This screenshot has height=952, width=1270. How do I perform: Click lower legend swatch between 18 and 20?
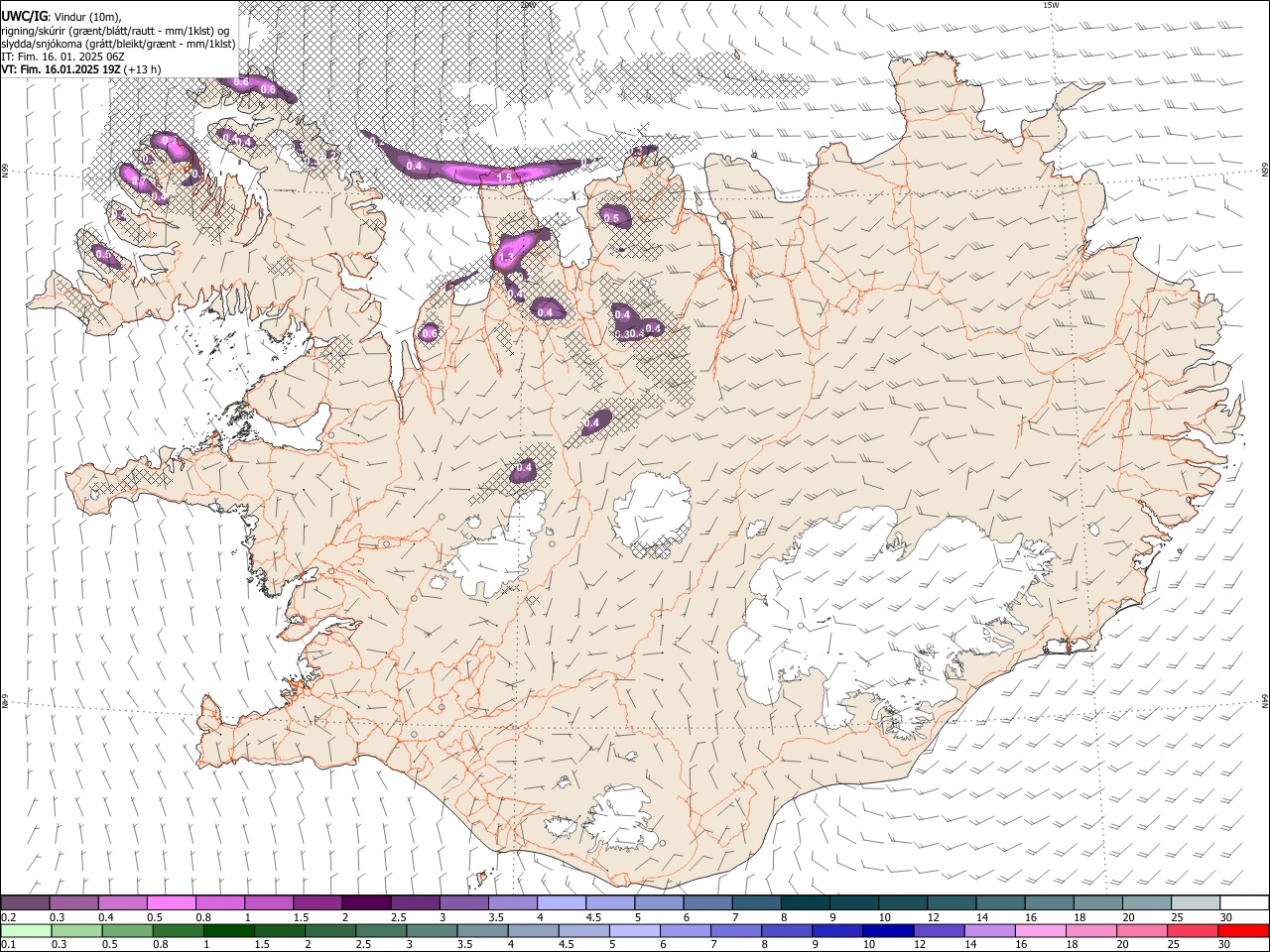(1092, 930)
